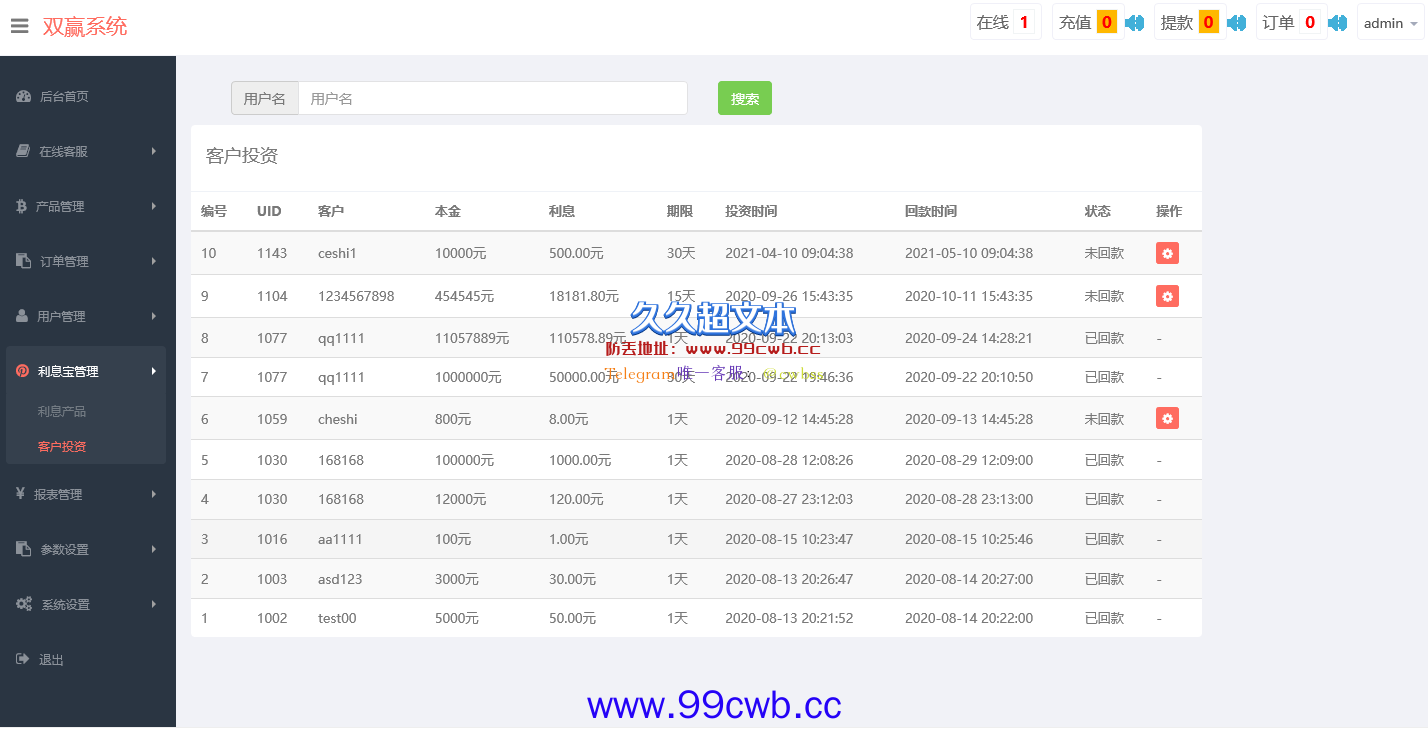Click the dashboard icon beside 后台首页
Viewport: 1428px width, 729px height.
(23, 97)
